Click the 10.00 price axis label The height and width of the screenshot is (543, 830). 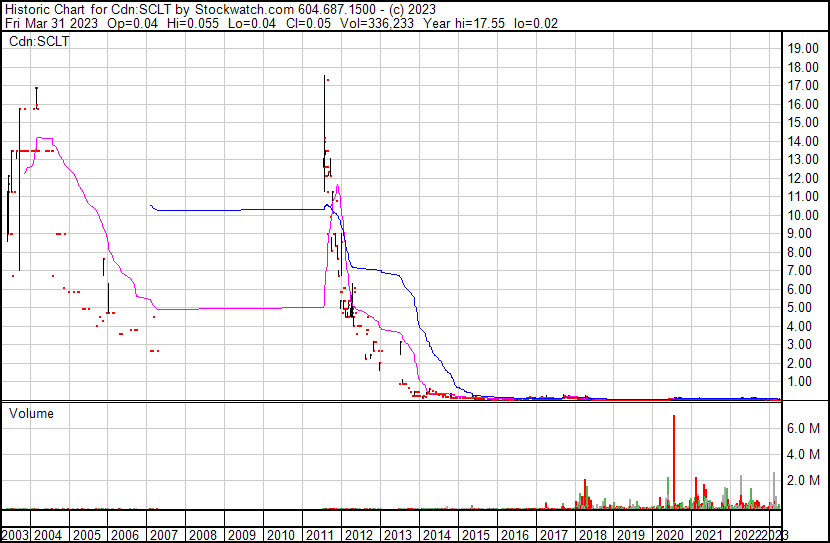803,215
